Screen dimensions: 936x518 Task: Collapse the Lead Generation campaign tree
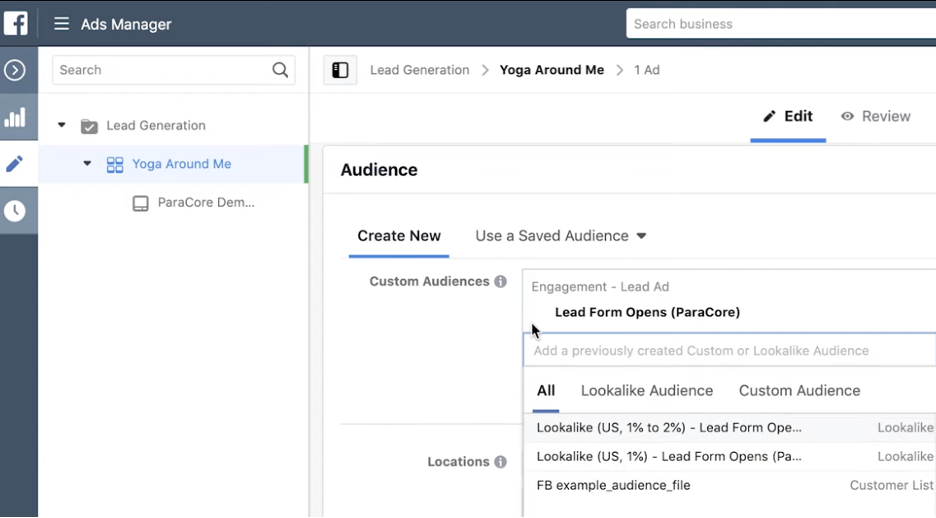click(61, 125)
